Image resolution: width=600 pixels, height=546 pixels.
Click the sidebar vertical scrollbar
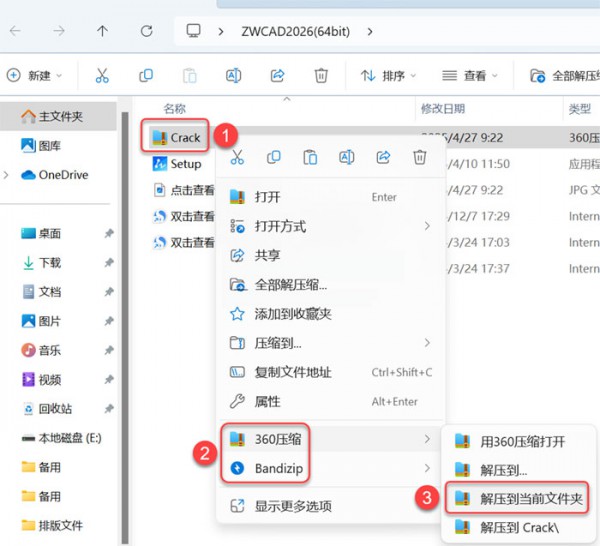tap(125, 327)
